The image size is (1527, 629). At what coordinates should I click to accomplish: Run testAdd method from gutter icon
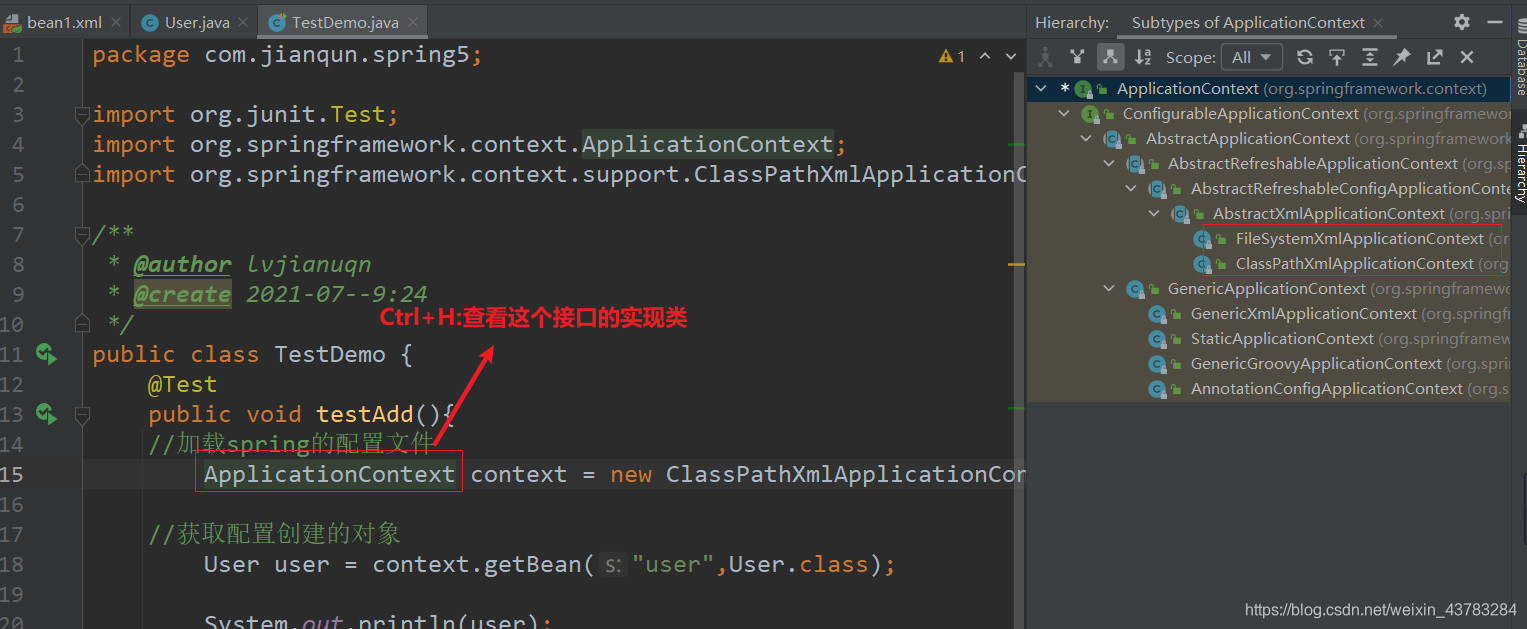[x=45, y=412]
